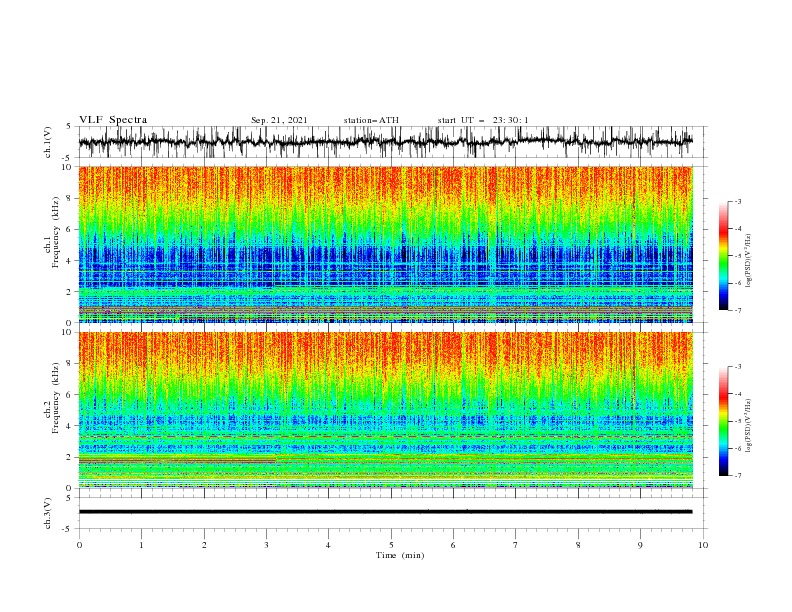This screenshot has height=612, width=792.
Task: Click the "ch.3(V)" axis label
Action: 48,513
